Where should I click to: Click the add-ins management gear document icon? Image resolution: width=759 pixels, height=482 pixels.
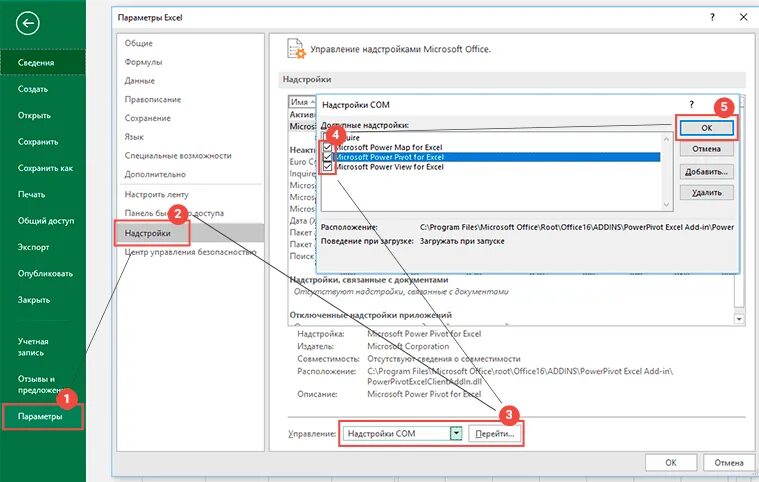(296, 49)
